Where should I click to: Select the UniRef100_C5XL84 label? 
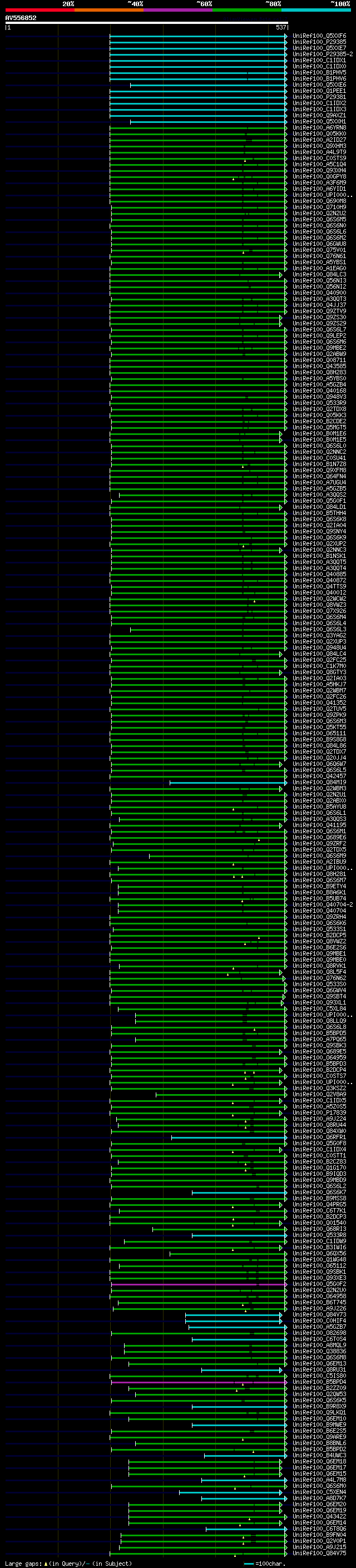319,1008
